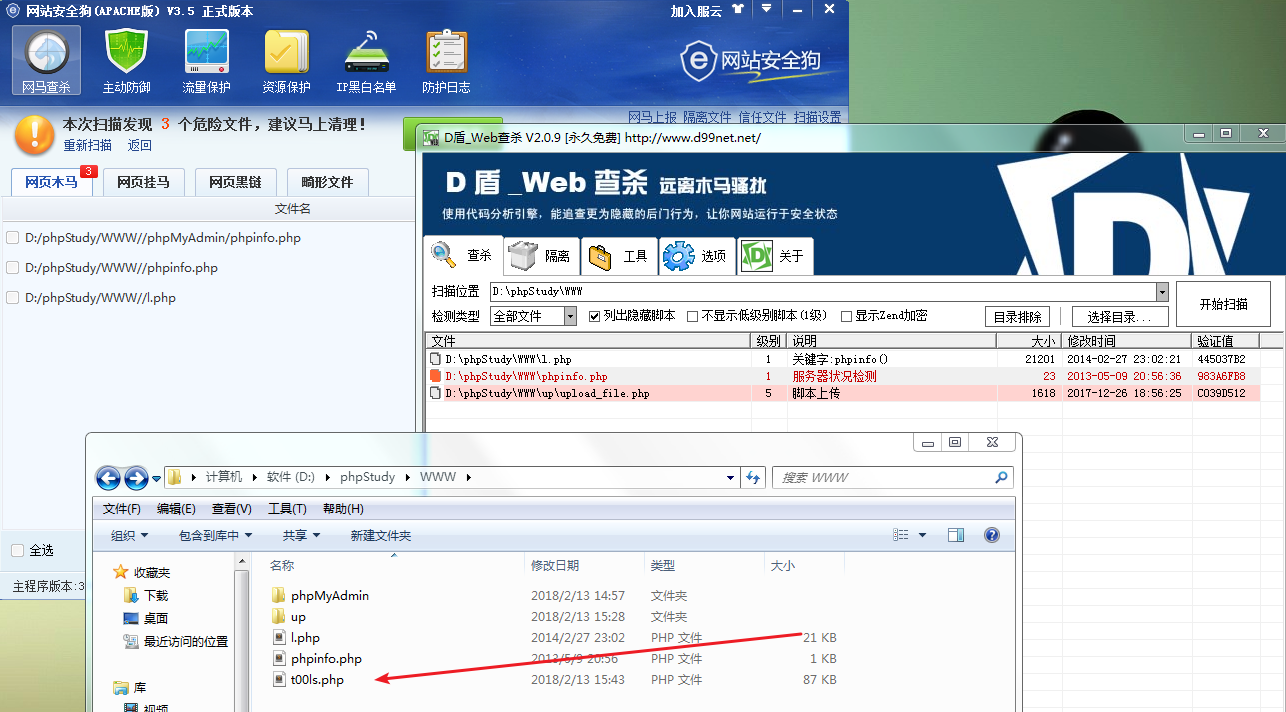Expand the 共享 dropdown
Screen dimensions: 1286x712
[x=301, y=536]
